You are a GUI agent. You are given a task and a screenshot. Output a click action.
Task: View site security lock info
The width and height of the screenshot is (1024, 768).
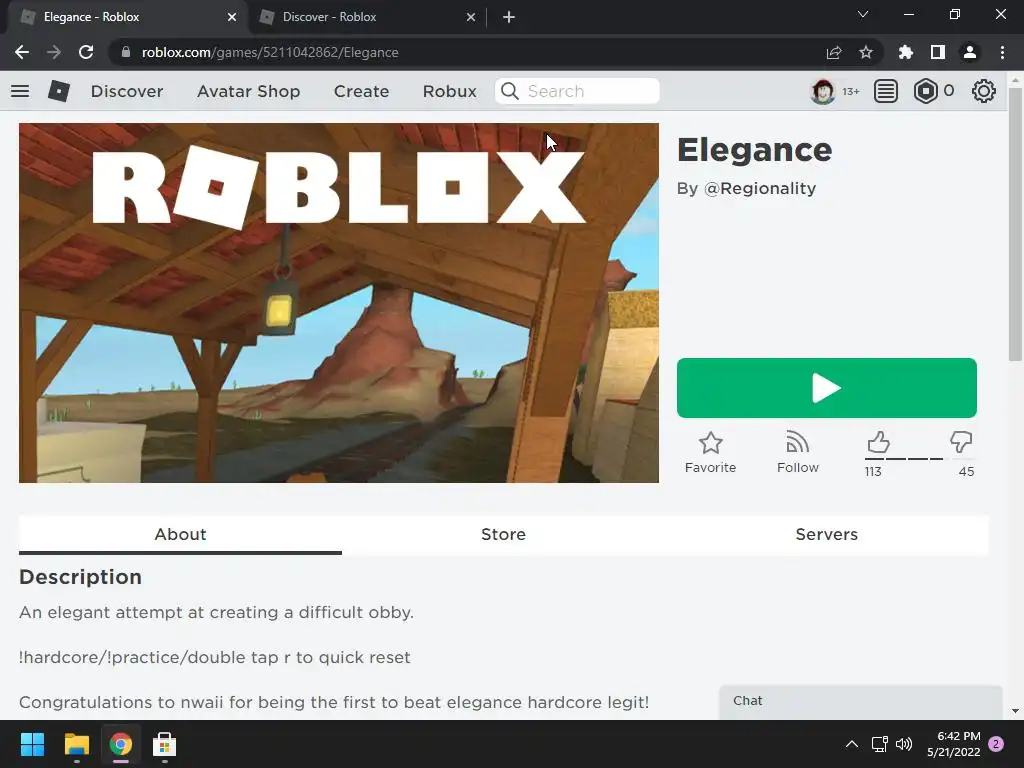[x=126, y=52]
